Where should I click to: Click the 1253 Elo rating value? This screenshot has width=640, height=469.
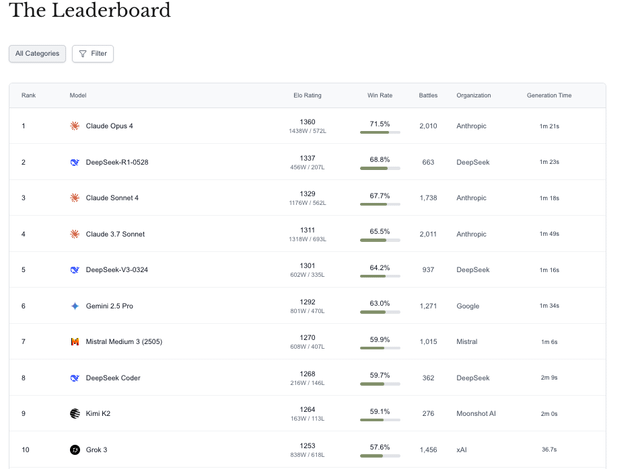tap(307, 445)
